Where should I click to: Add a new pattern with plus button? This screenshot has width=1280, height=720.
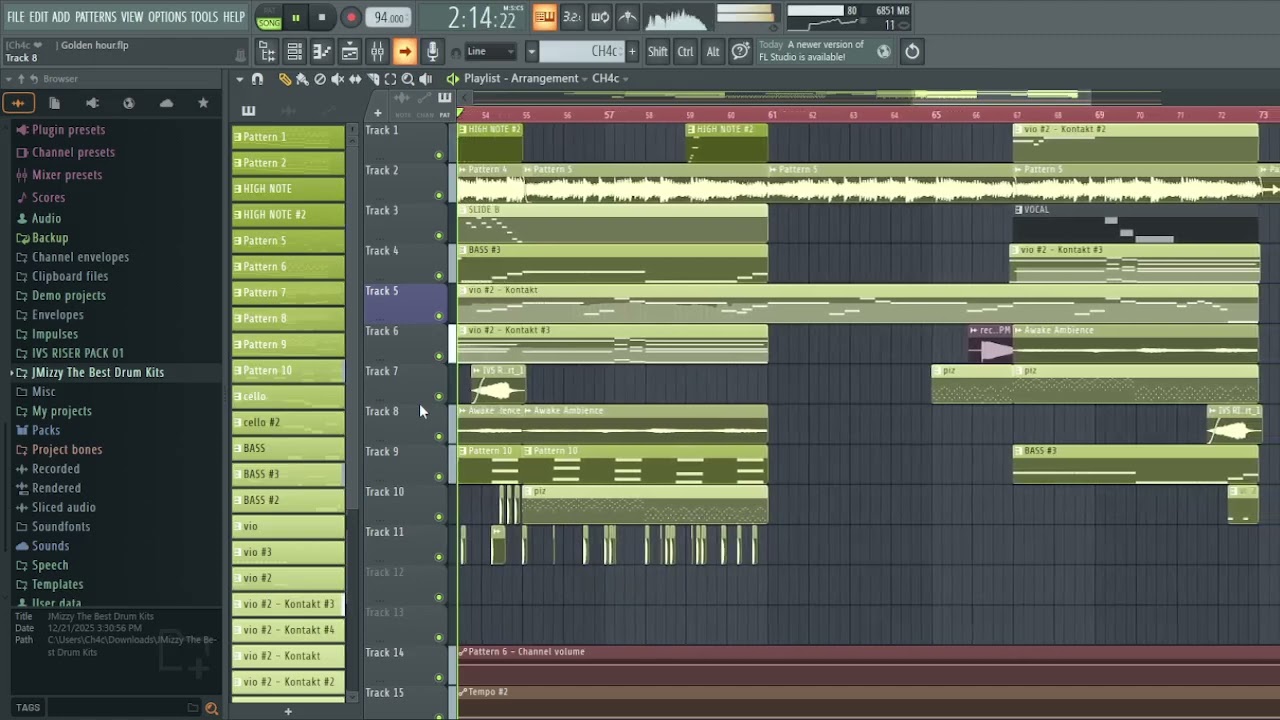click(x=632, y=52)
